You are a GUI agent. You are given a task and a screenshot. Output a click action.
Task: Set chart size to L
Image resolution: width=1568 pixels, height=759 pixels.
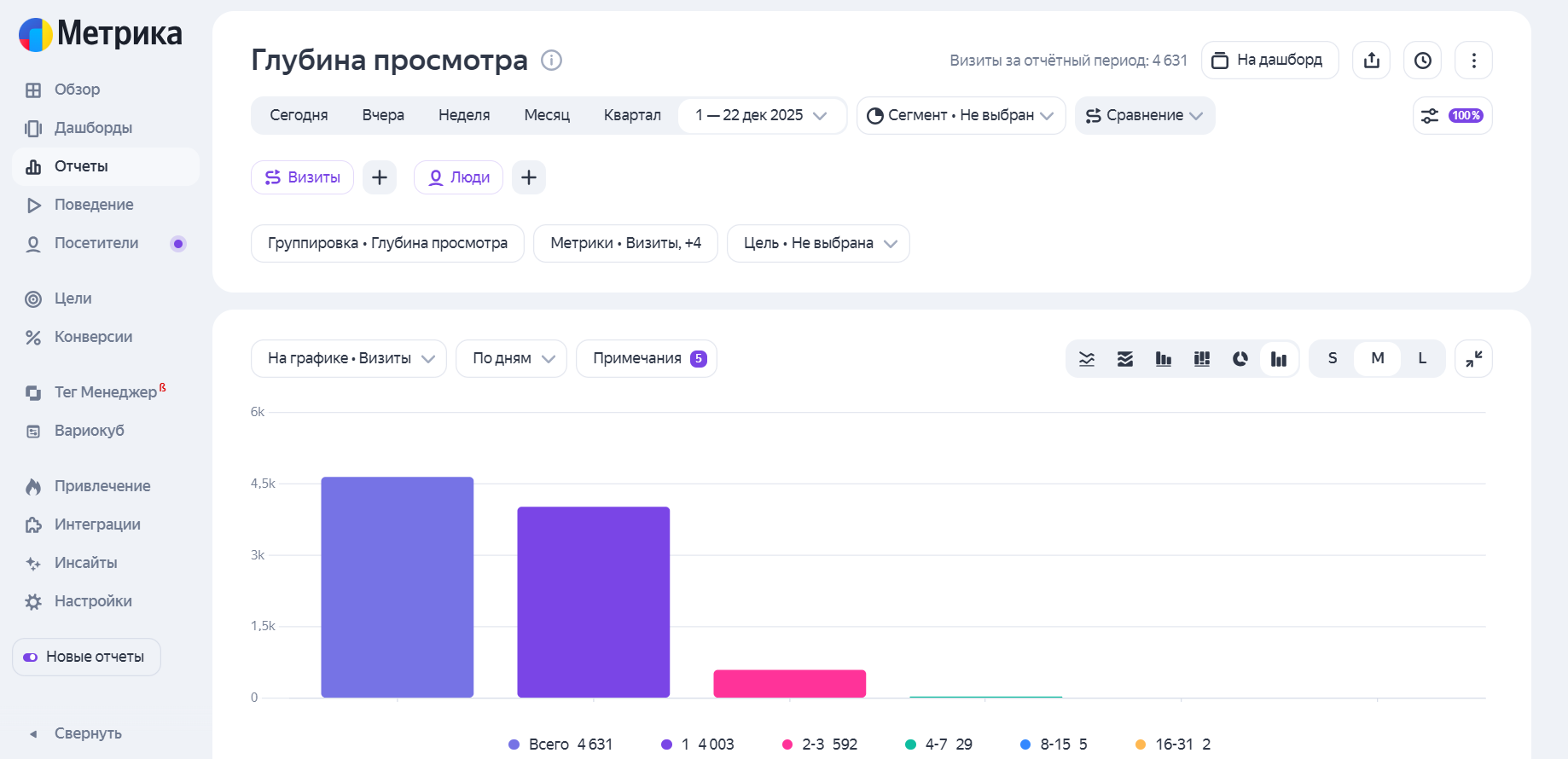[x=1421, y=359]
